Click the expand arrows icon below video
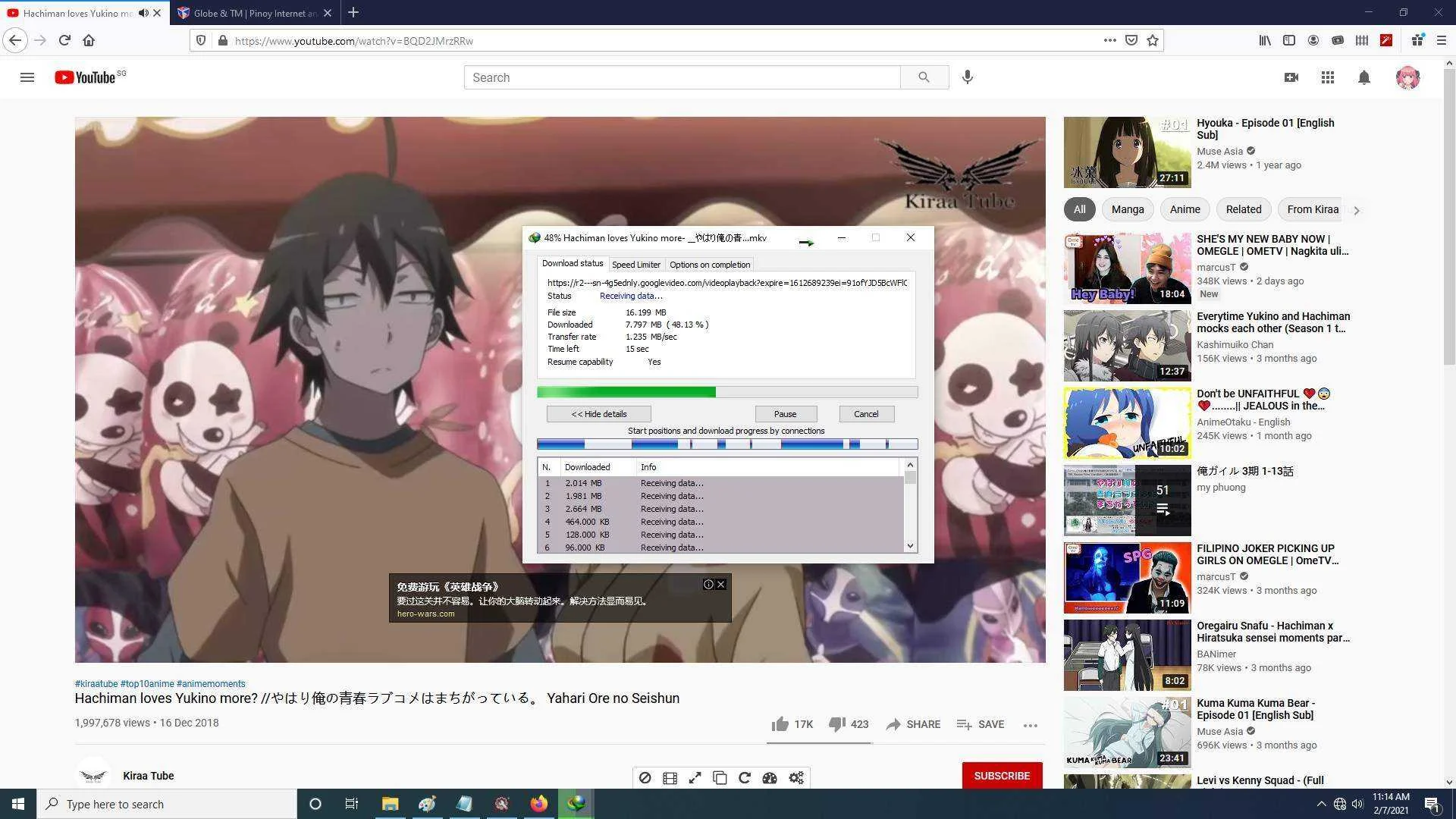This screenshot has width=1456, height=819. pyautogui.click(x=695, y=777)
